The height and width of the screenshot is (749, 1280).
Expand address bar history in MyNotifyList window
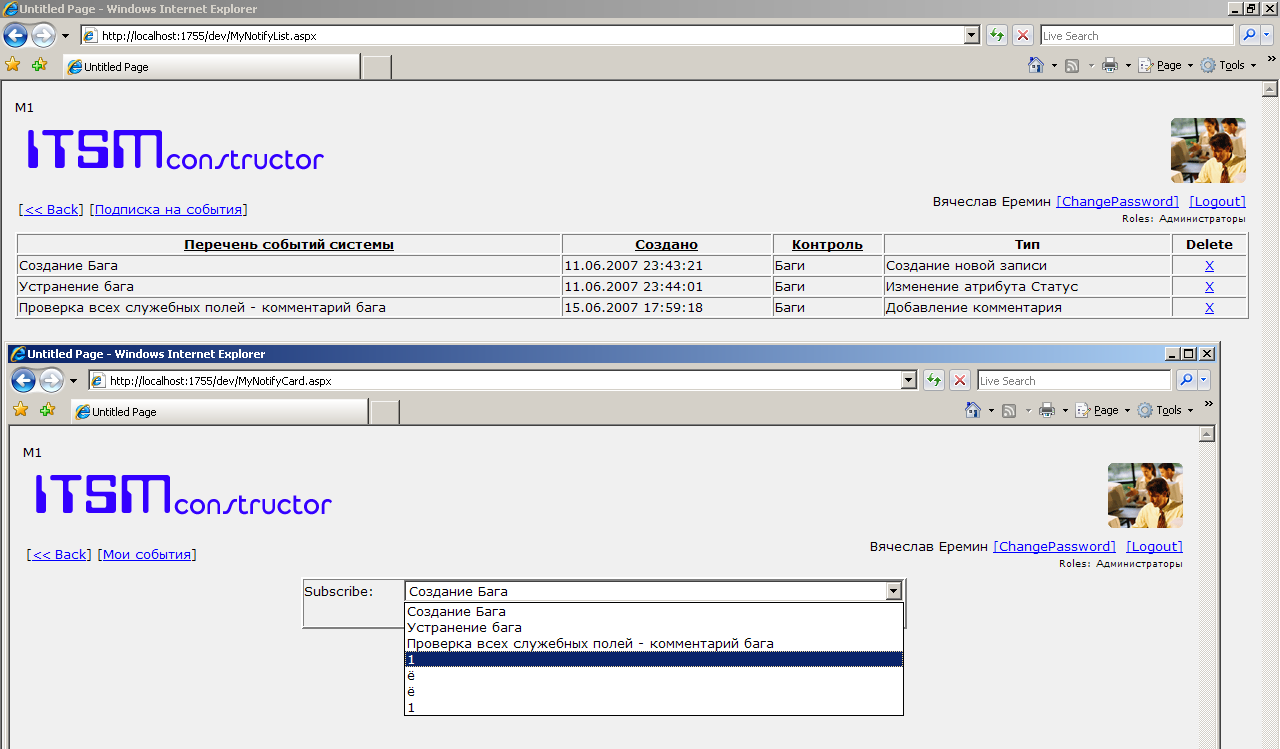971,36
